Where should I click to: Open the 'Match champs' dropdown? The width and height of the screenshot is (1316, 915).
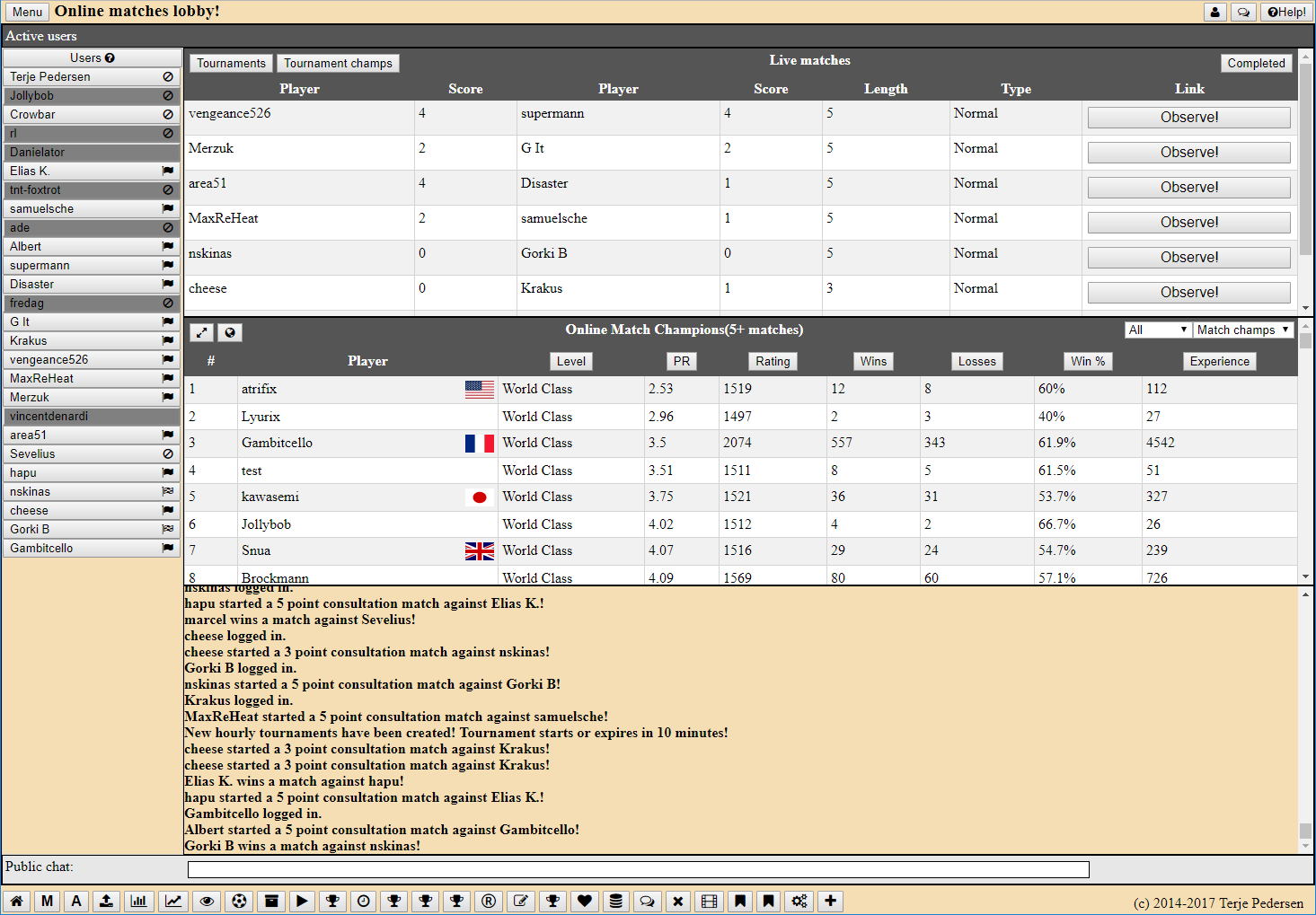click(1243, 330)
